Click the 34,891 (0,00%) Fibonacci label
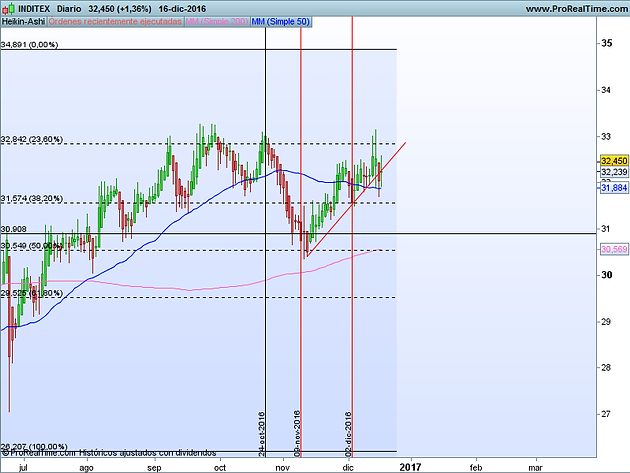 coord(29,45)
